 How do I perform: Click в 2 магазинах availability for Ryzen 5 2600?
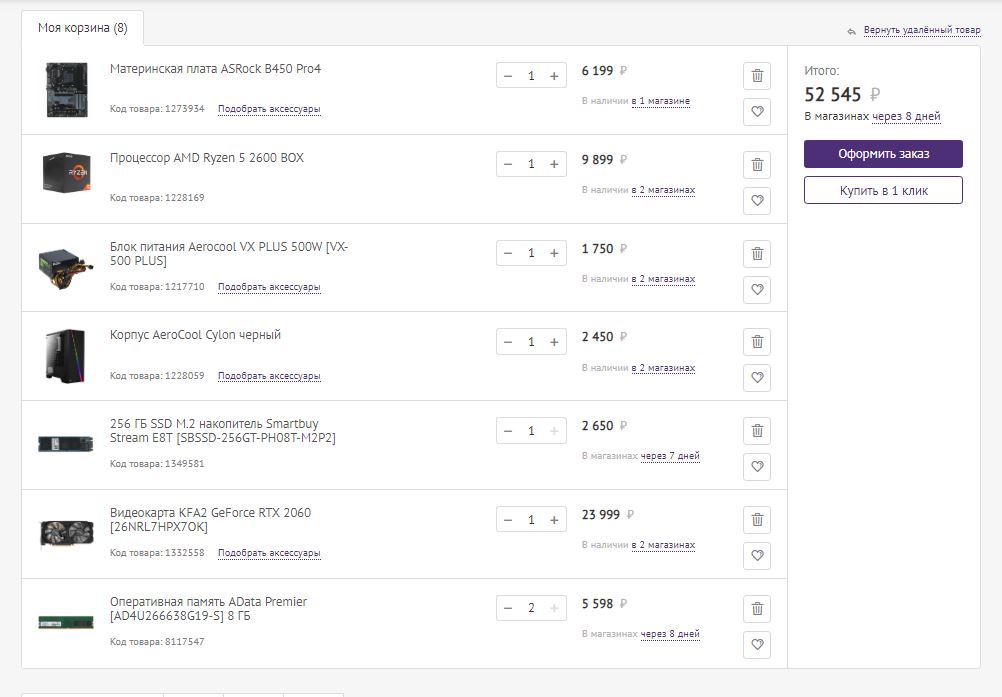[663, 190]
